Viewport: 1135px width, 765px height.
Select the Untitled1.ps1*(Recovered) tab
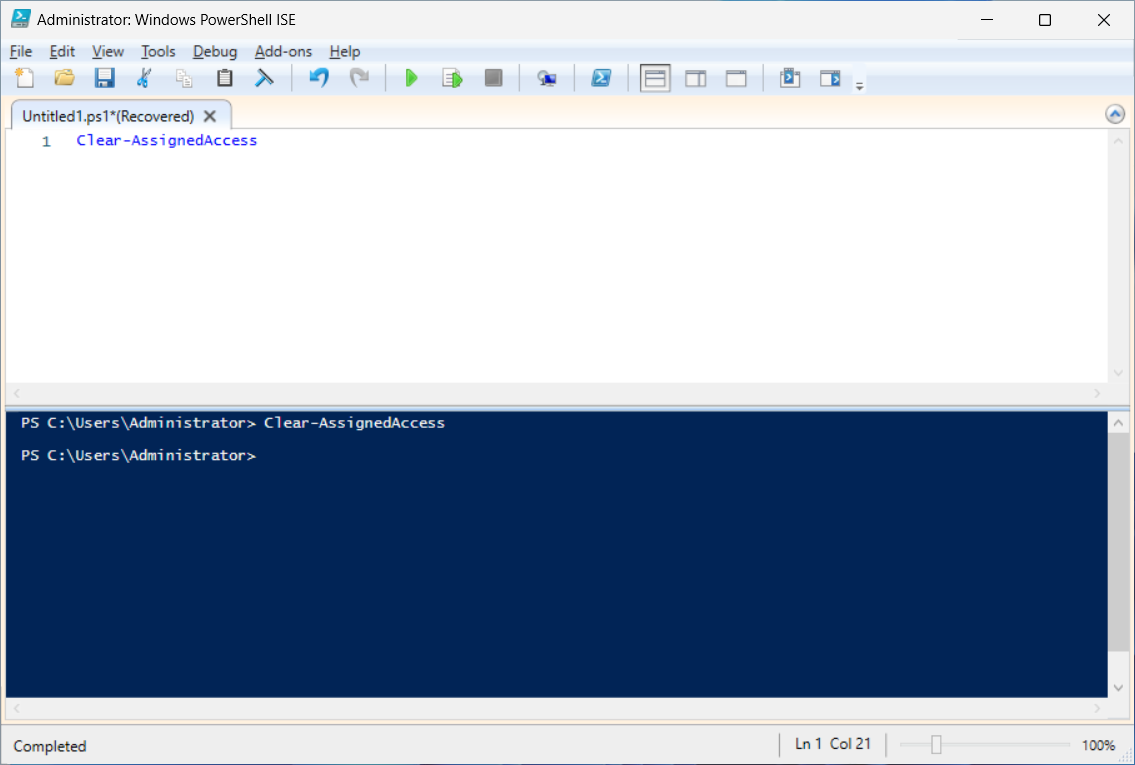pyautogui.click(x=108, y=116)
